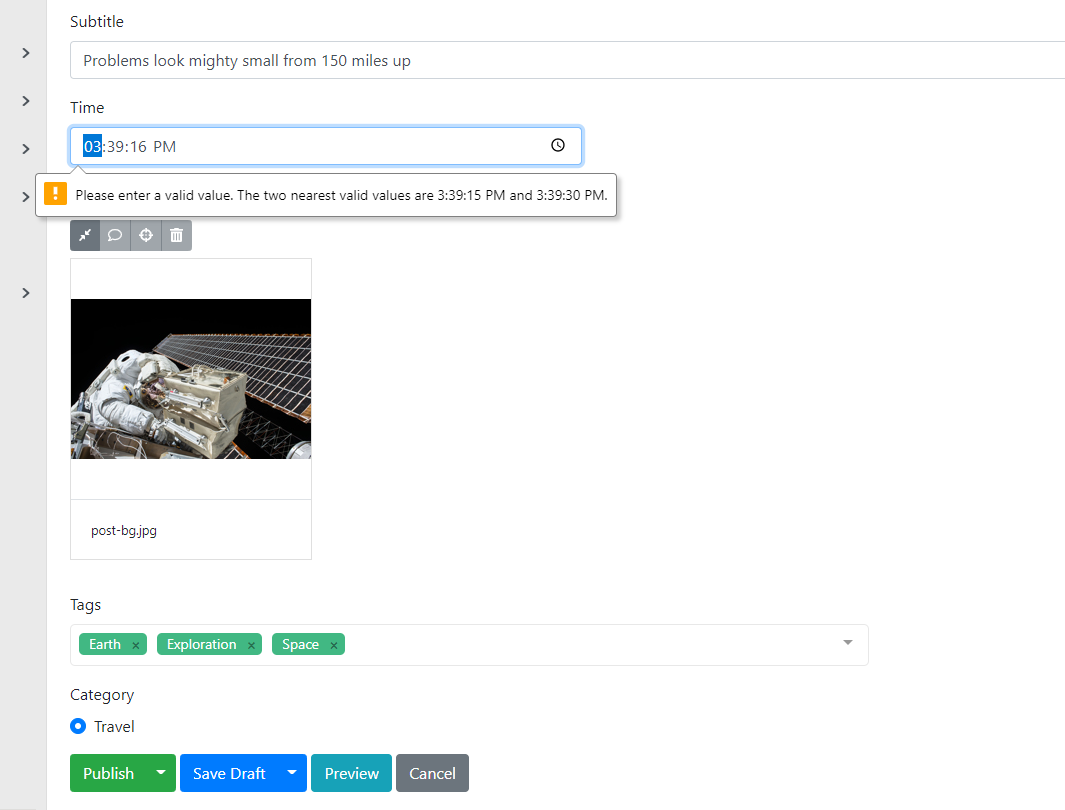1065x810 pixels.
Task: Open the Save Draft options dropdown arrow
Action: click(292, 773)
